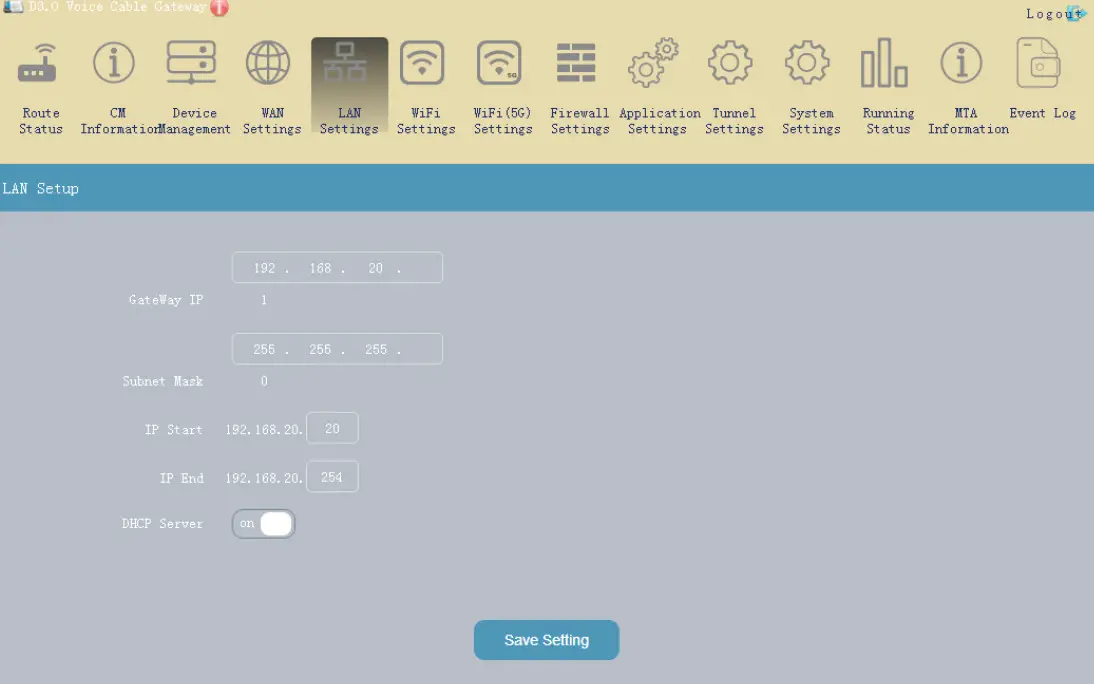Click the 'D3.0 Voice Cable Gateway' title text
Screen dimensions: 1094x684
[x=117, y=6]
